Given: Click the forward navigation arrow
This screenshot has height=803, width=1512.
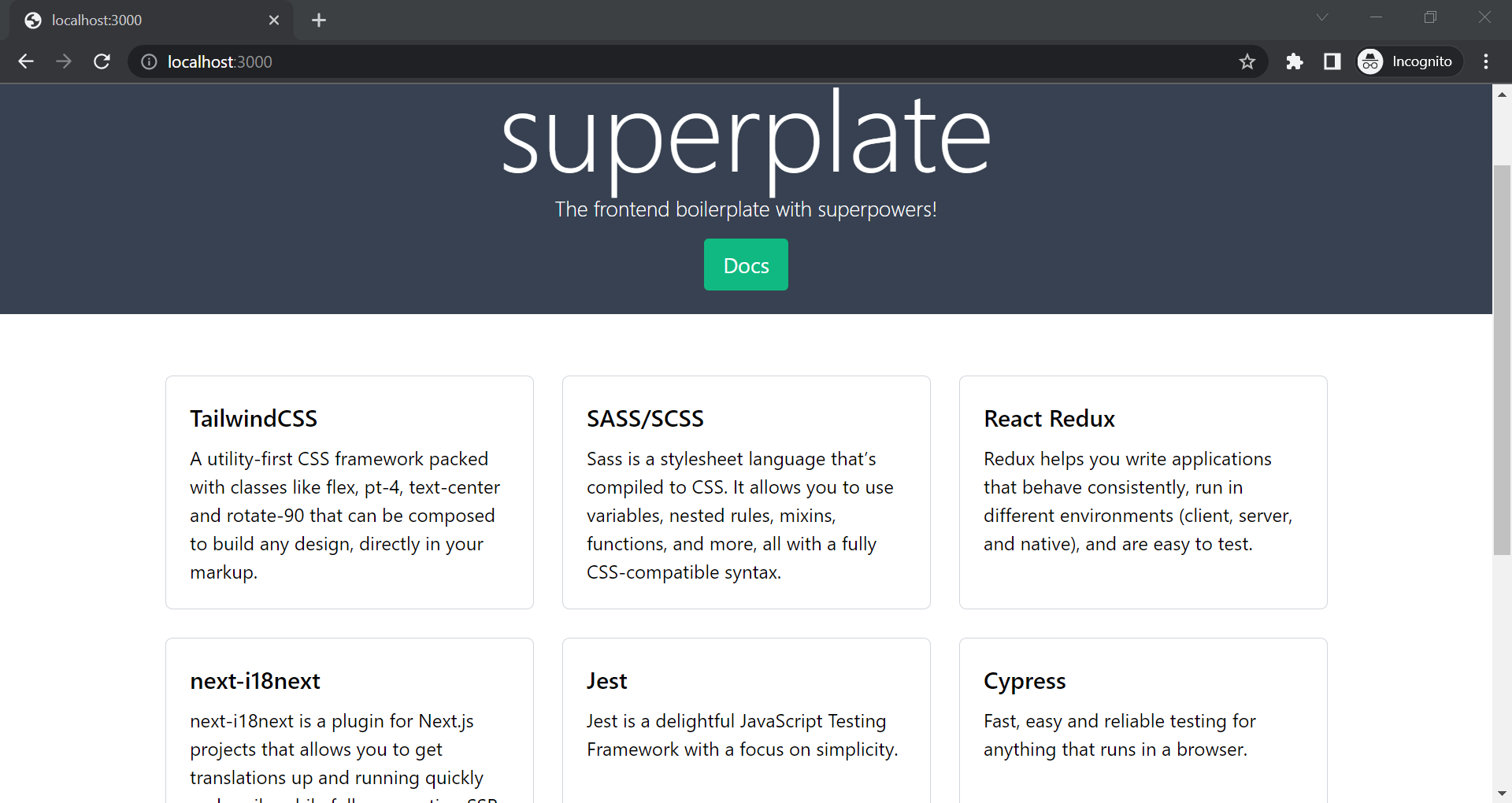Looking at the screenshot, I should pos(64,61).
